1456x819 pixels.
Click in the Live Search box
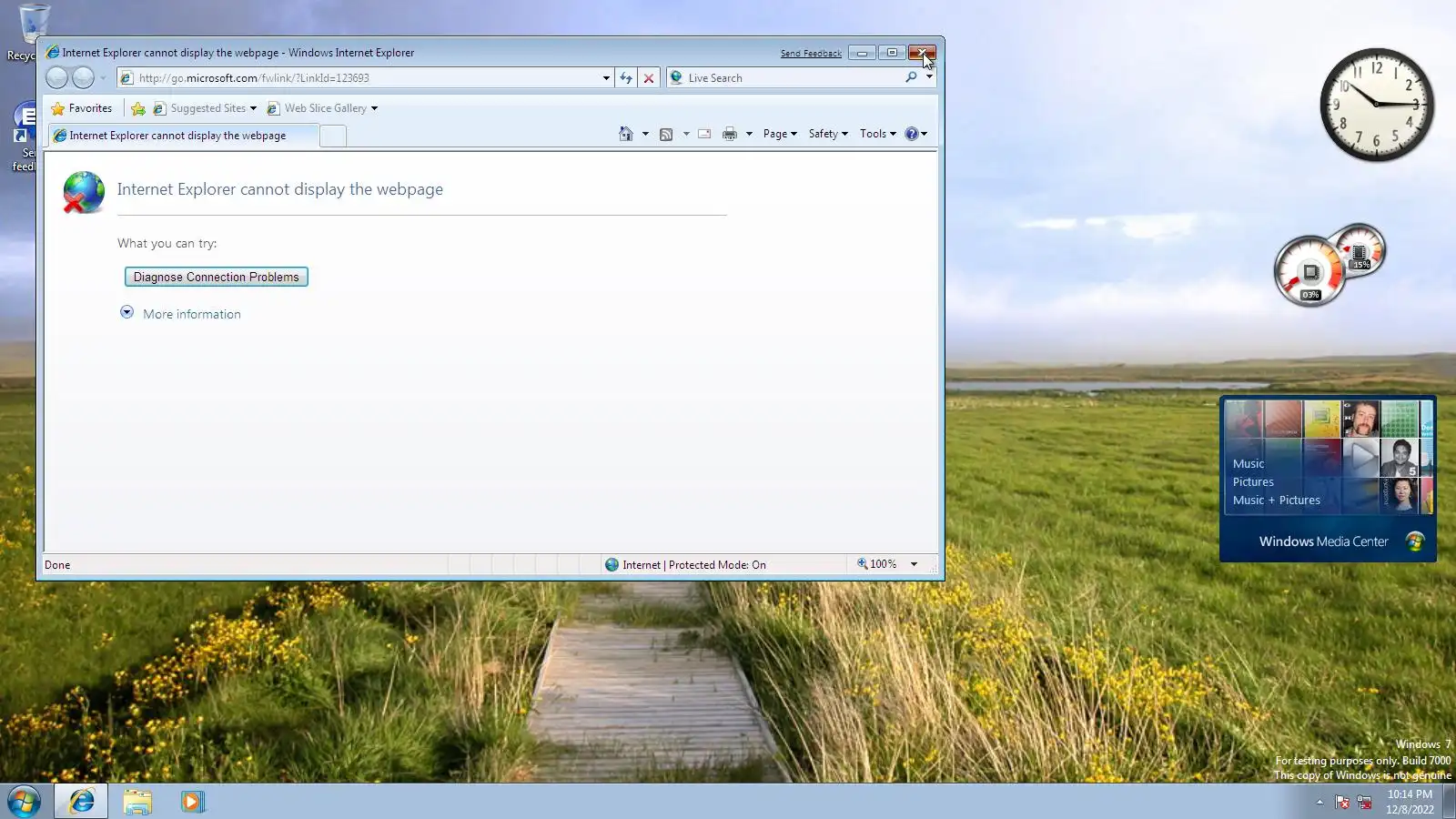794,78
